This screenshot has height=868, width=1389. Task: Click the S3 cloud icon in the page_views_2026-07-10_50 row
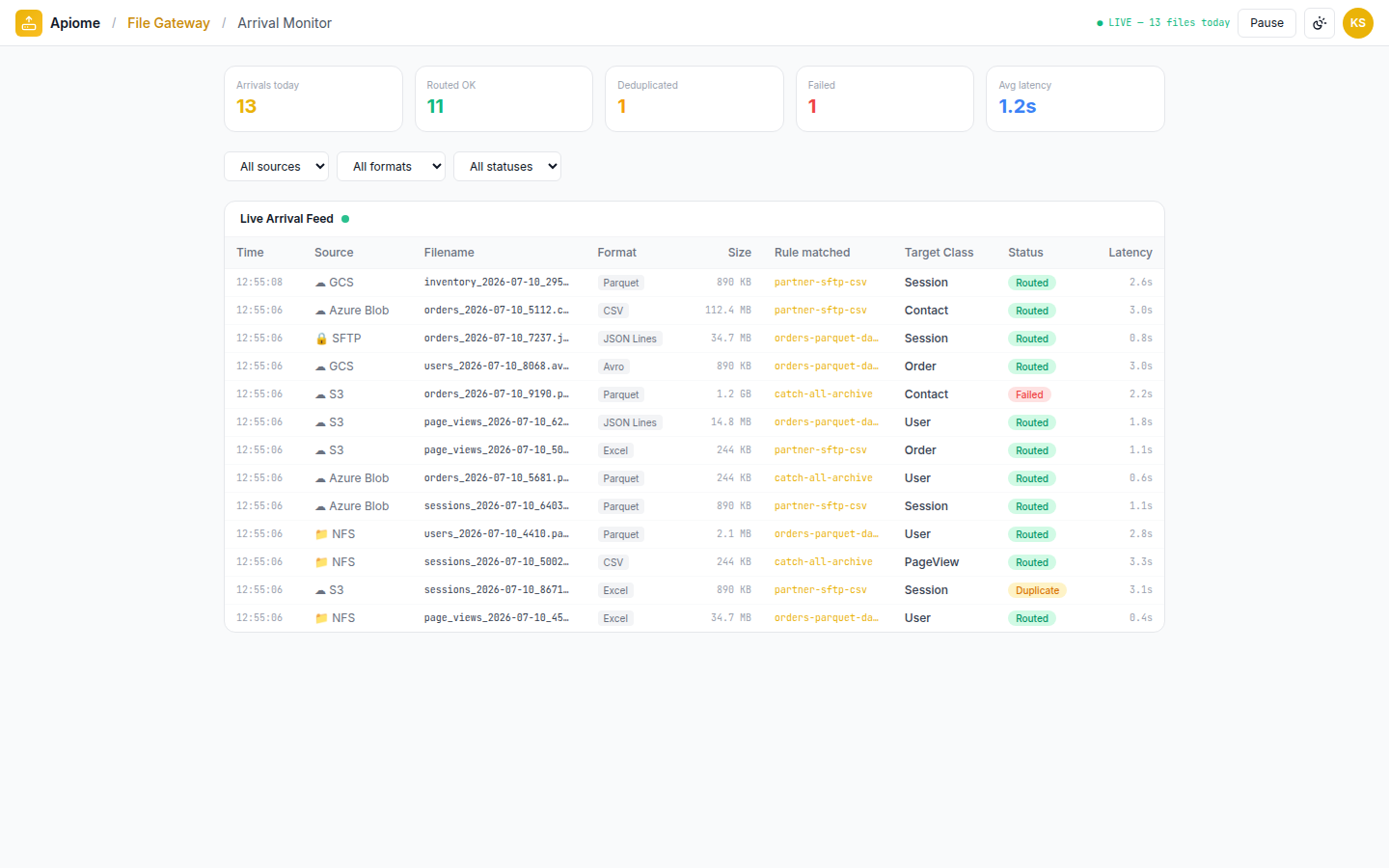320,451
